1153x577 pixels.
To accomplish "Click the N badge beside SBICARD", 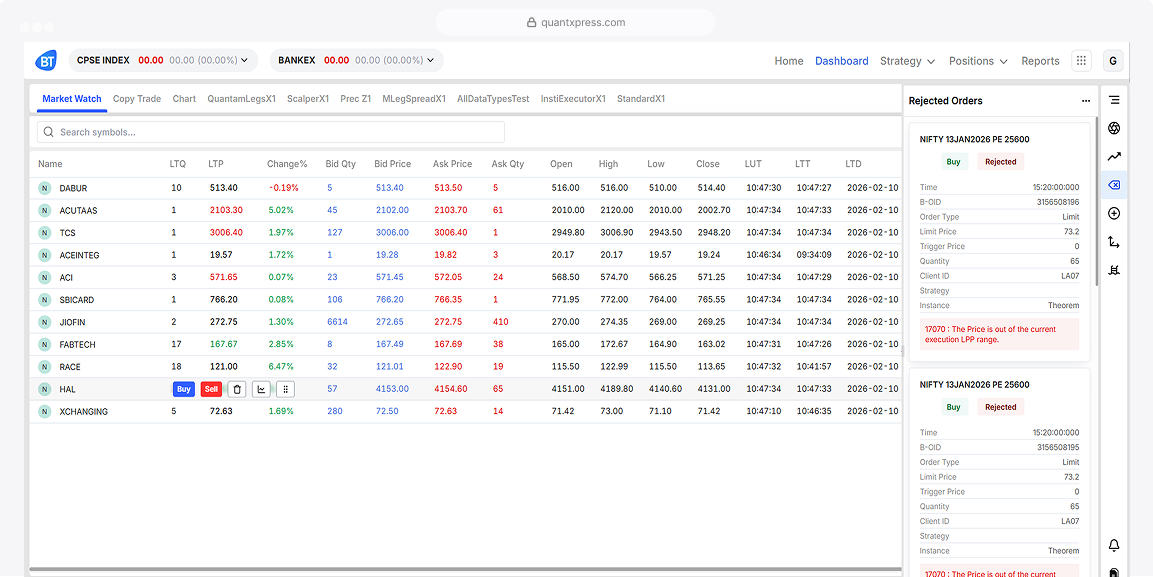I will coord(44,300).
